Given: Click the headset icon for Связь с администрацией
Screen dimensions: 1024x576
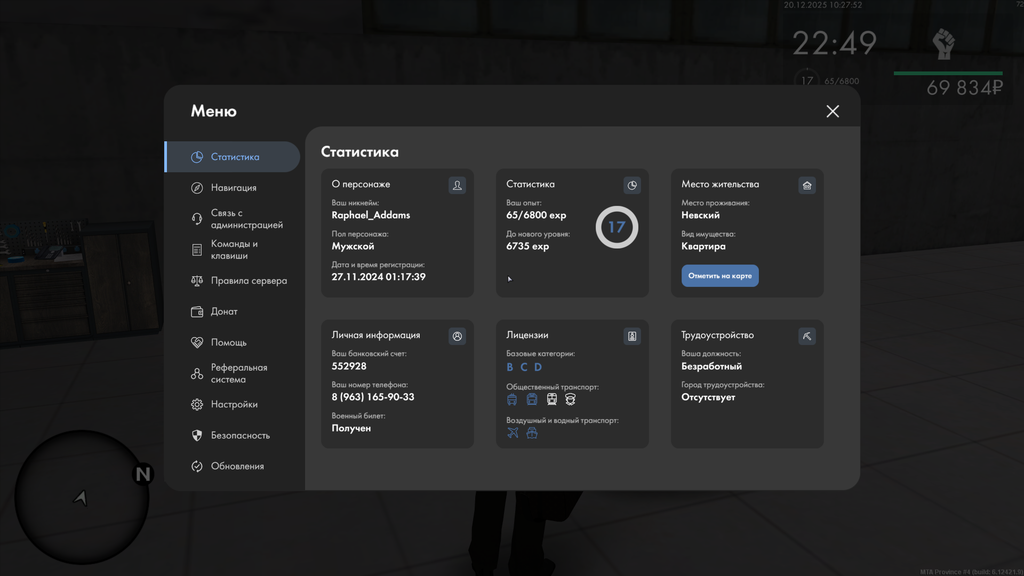Looking at the screenshot, I should (197, 219).
